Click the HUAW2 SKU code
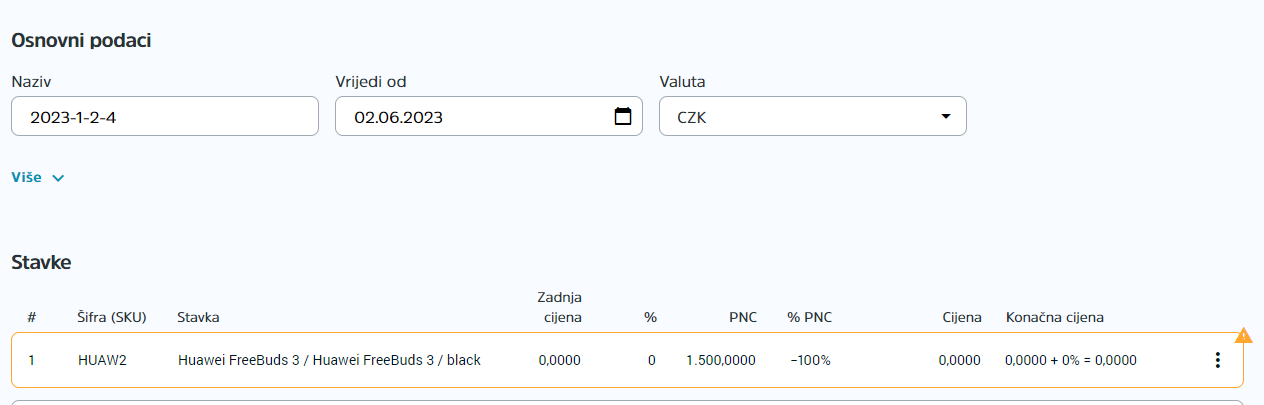This screenshot has width=1264, height=405. click(100, 360)
